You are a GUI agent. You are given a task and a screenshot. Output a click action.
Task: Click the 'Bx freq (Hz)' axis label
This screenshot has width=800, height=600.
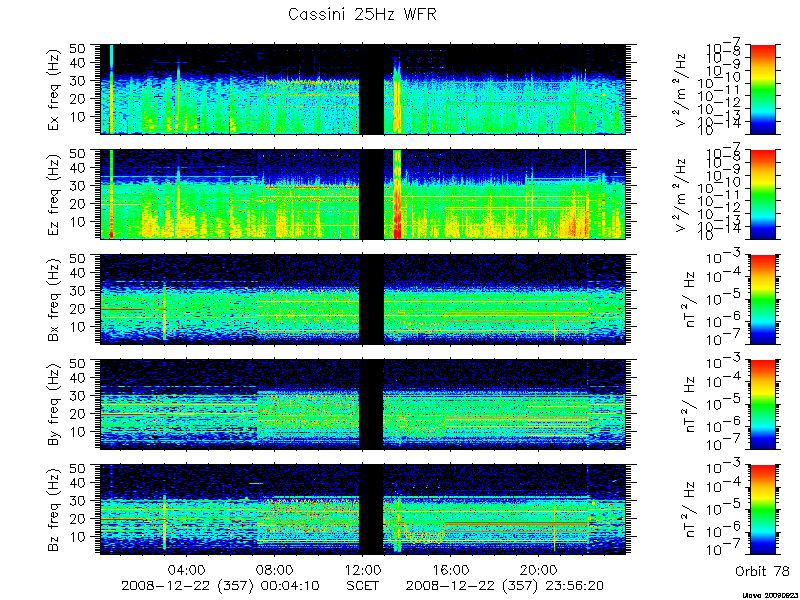click(x=54, y=299)
